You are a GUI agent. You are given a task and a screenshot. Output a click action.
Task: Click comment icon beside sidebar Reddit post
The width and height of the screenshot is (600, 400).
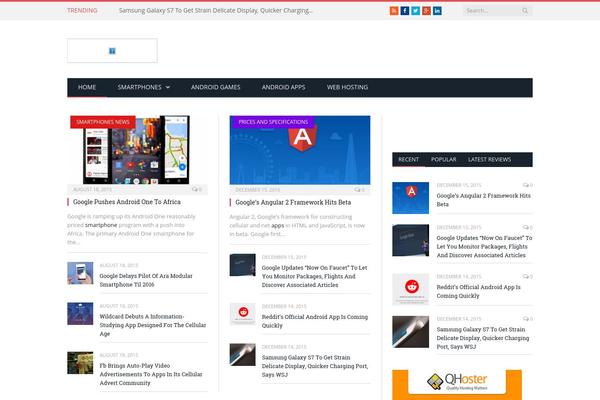coord(528,276)
